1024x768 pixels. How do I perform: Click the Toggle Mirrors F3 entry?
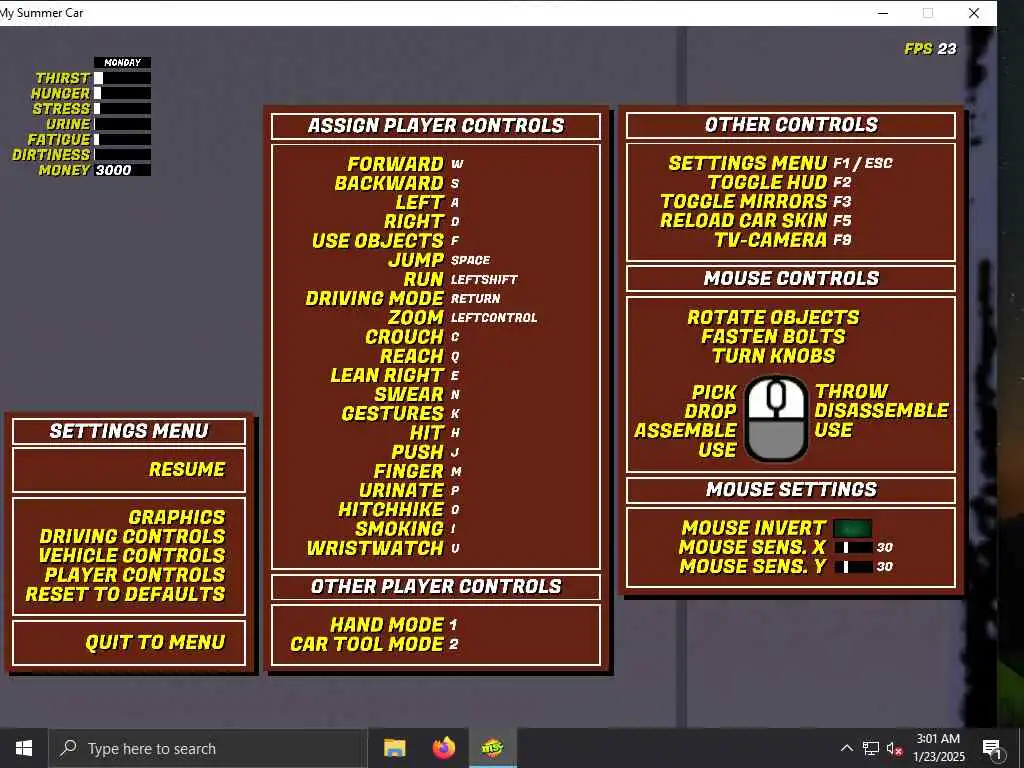(x=756, y=201)
